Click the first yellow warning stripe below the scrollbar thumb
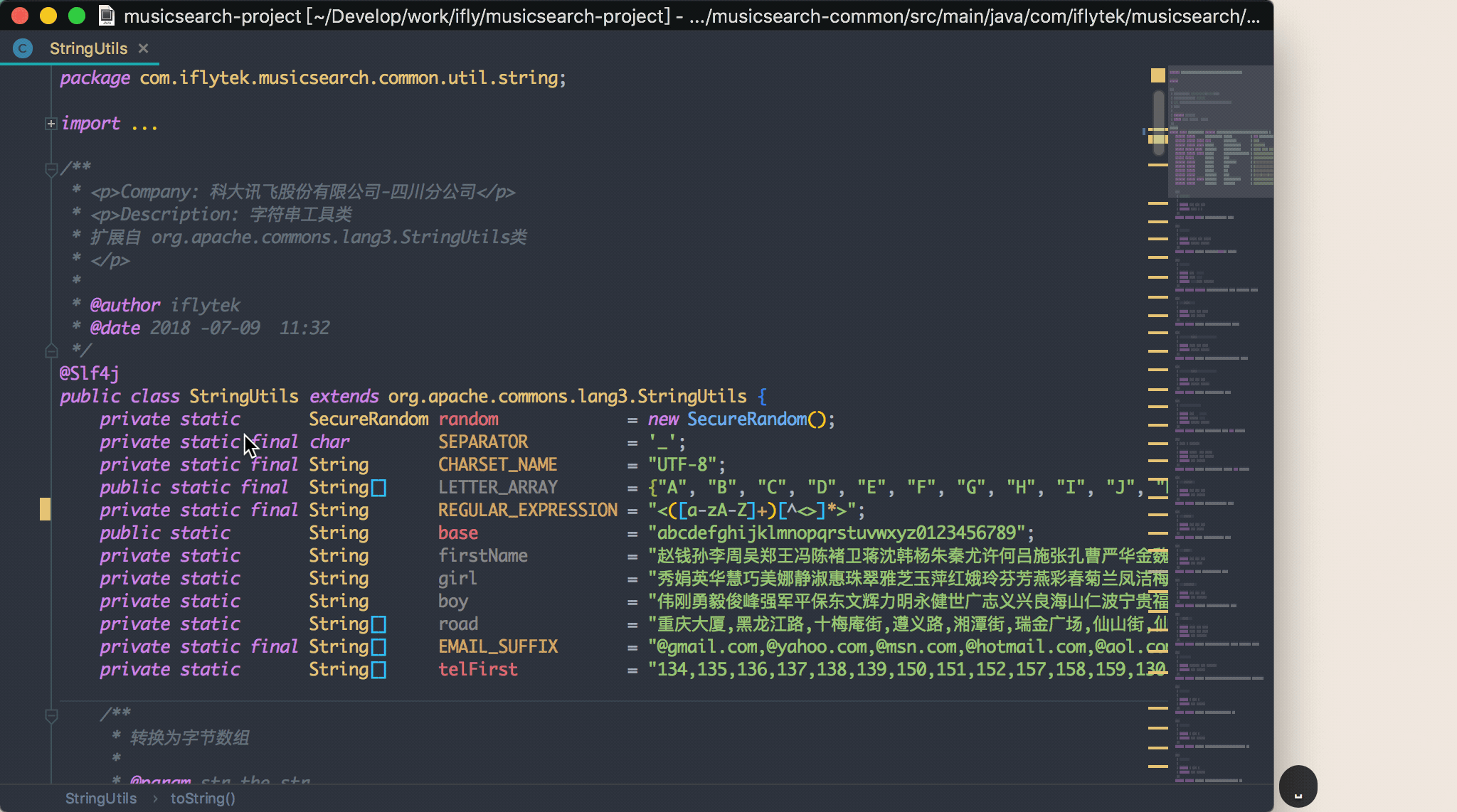 [x=1158, y=165]
